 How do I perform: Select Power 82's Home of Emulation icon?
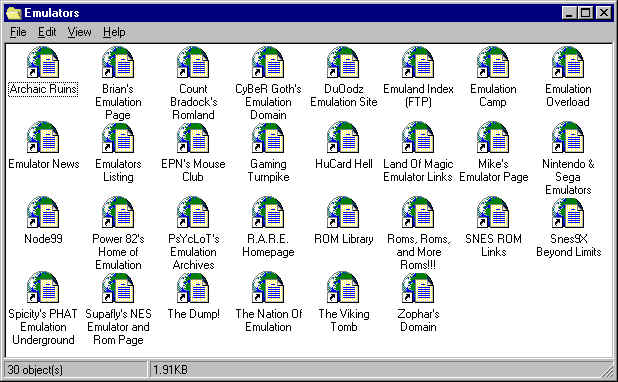118,212
